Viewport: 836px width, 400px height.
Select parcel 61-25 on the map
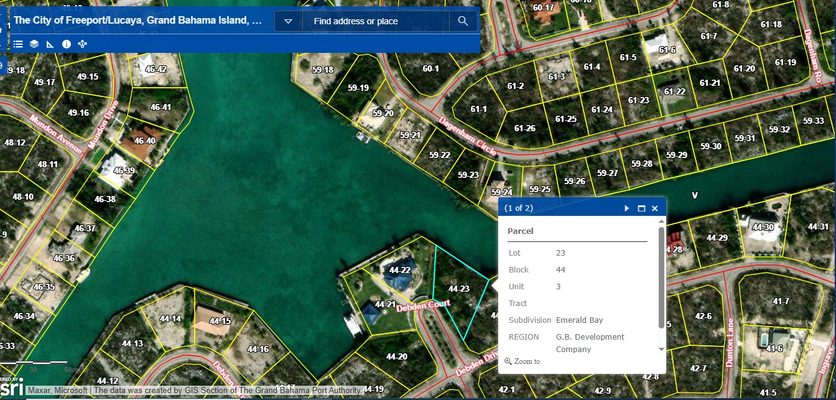565,119
